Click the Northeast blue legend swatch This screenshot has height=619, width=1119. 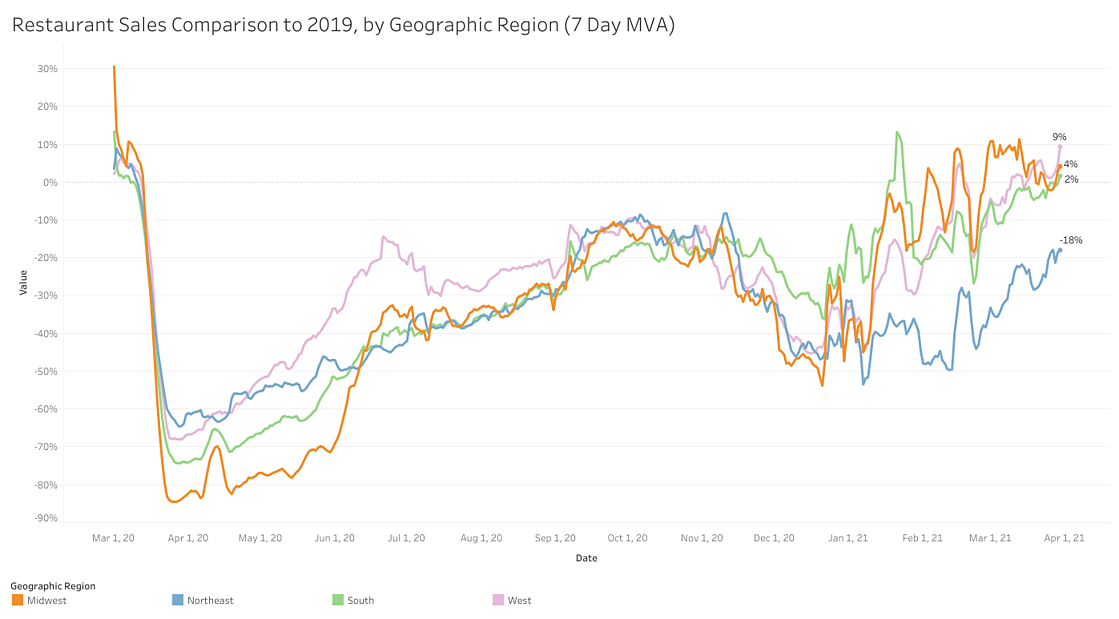178,600
